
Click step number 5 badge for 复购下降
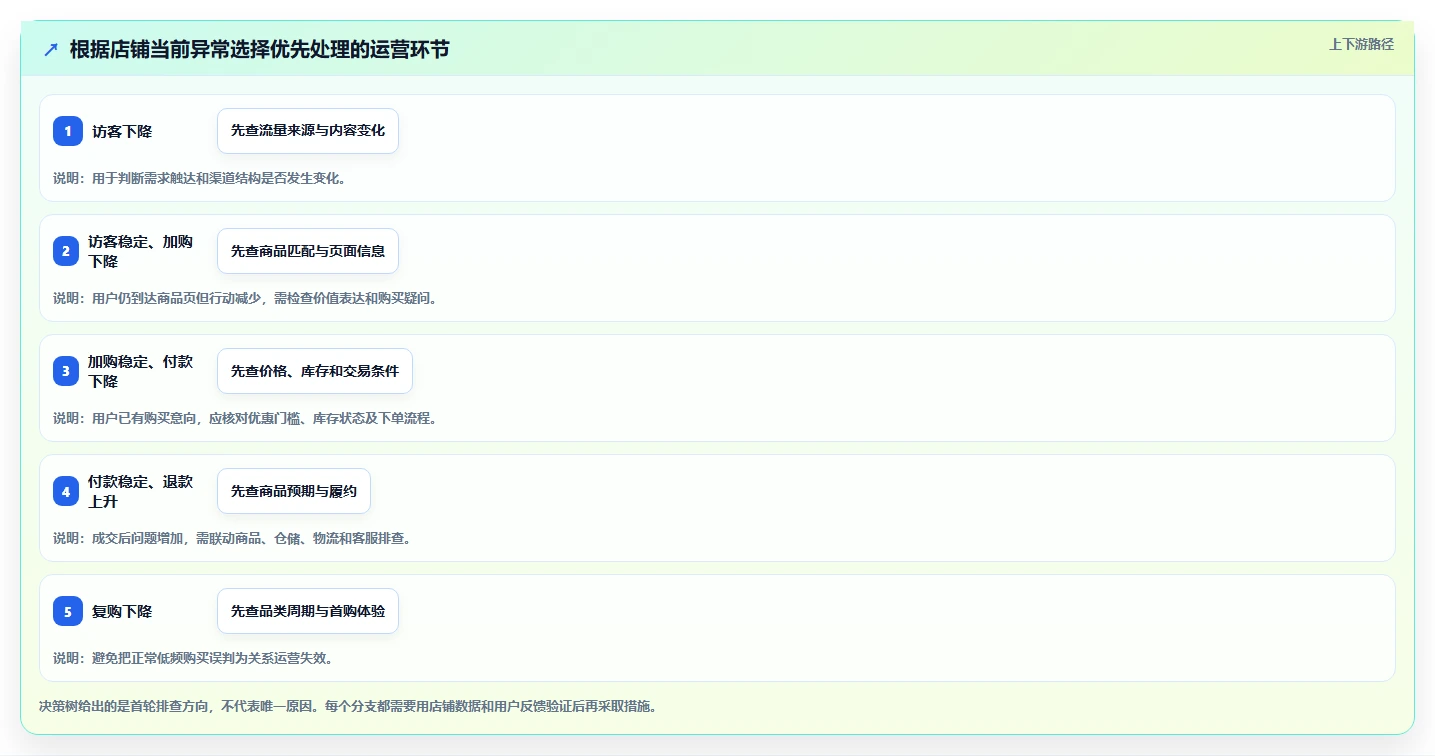tap(68, 611)
